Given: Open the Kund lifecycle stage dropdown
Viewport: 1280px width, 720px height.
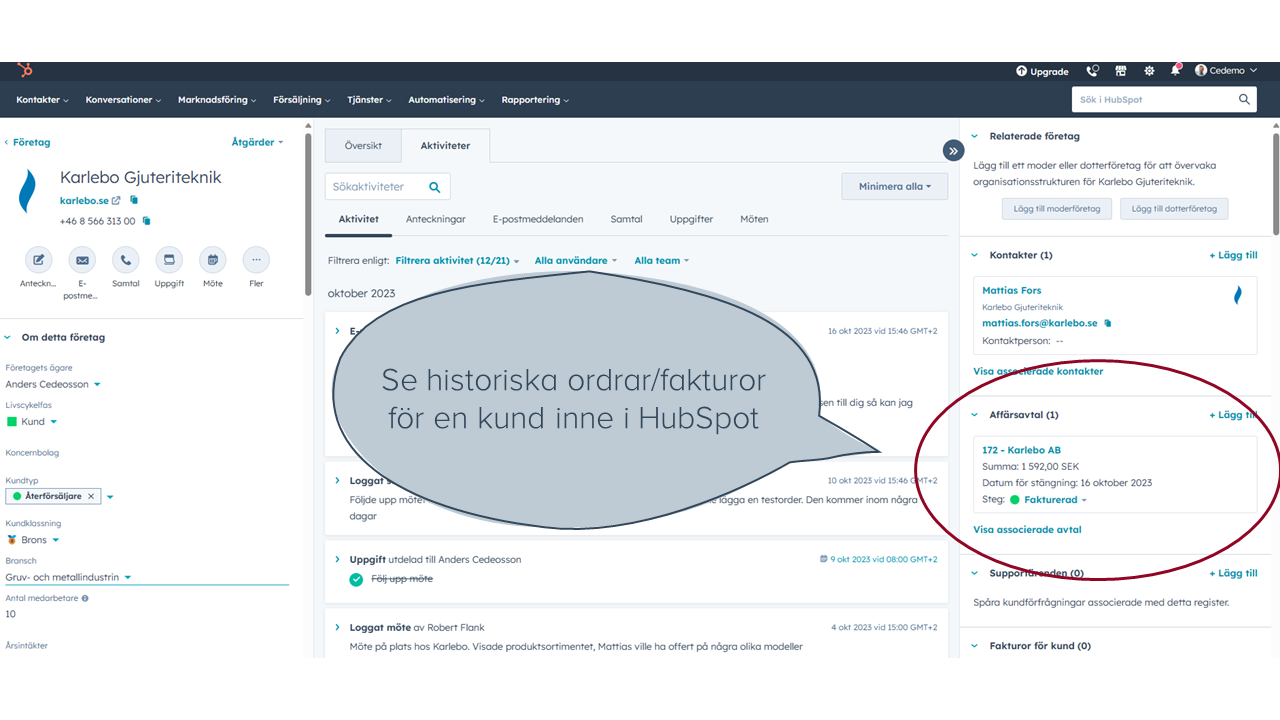Looking at the screenshot, I should [x=32, y=422].
